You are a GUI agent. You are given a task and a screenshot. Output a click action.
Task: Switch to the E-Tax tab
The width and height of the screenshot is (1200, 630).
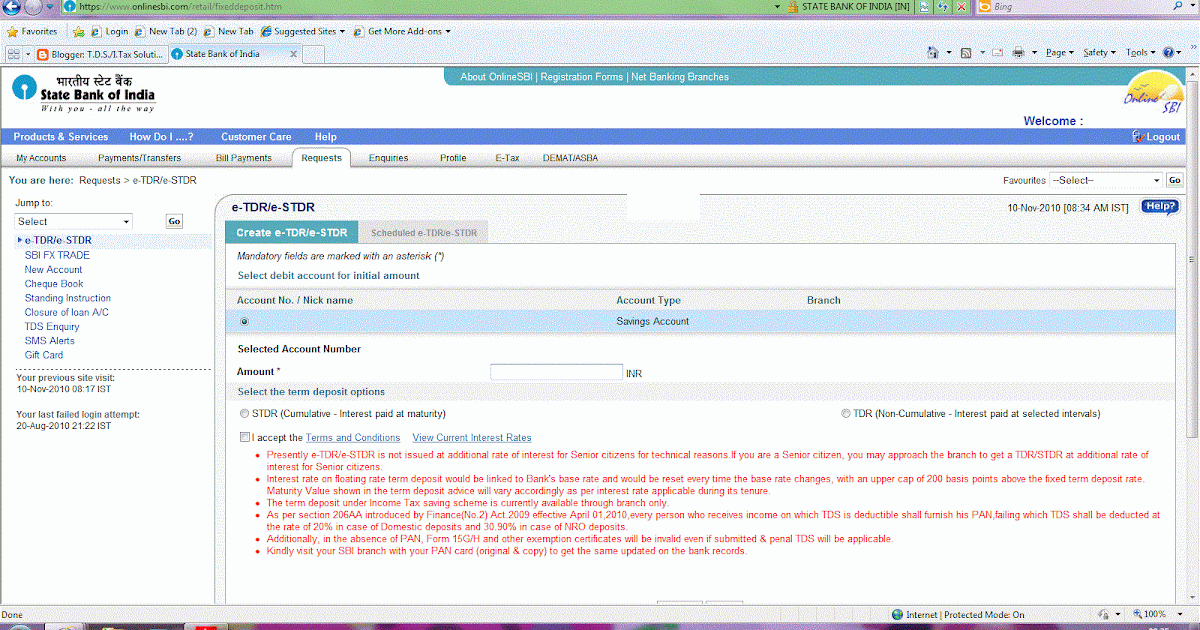[x=507, y=158]
